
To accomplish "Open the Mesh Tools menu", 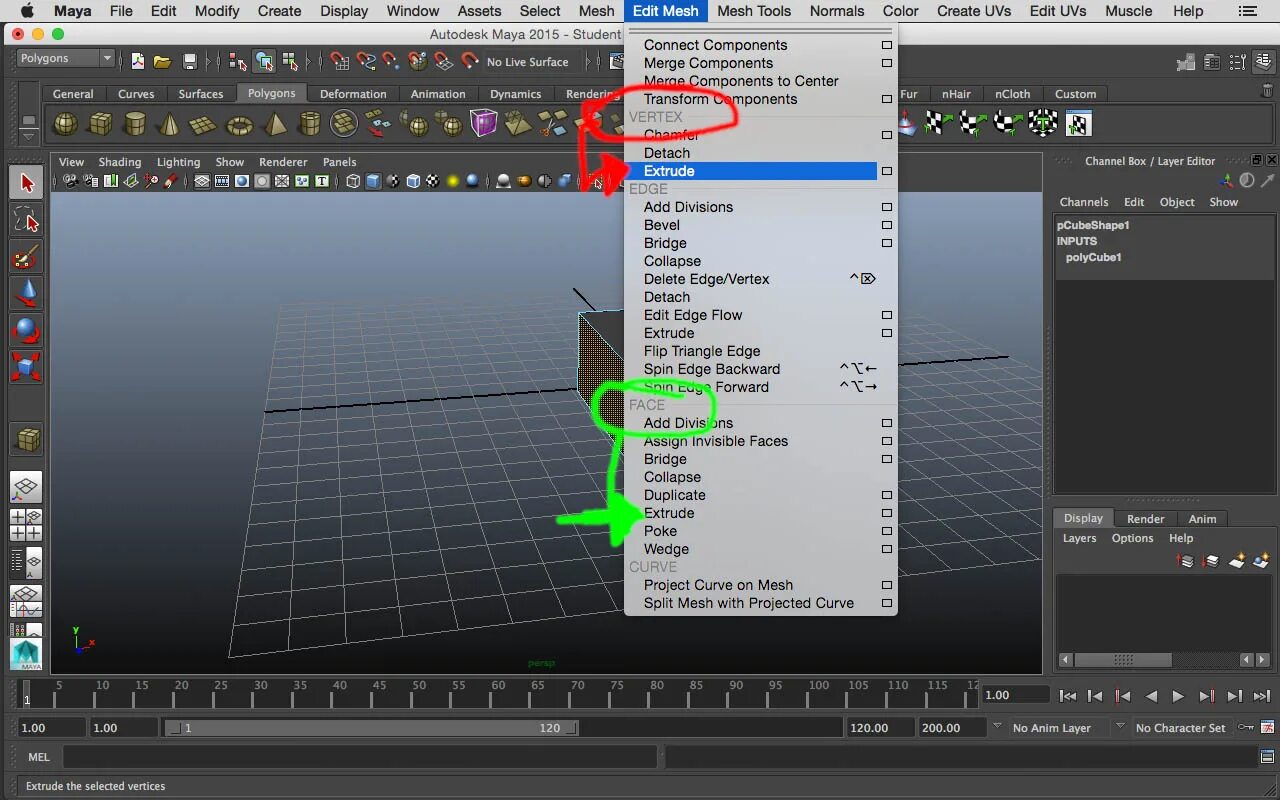I will click(x=754, y=11).
